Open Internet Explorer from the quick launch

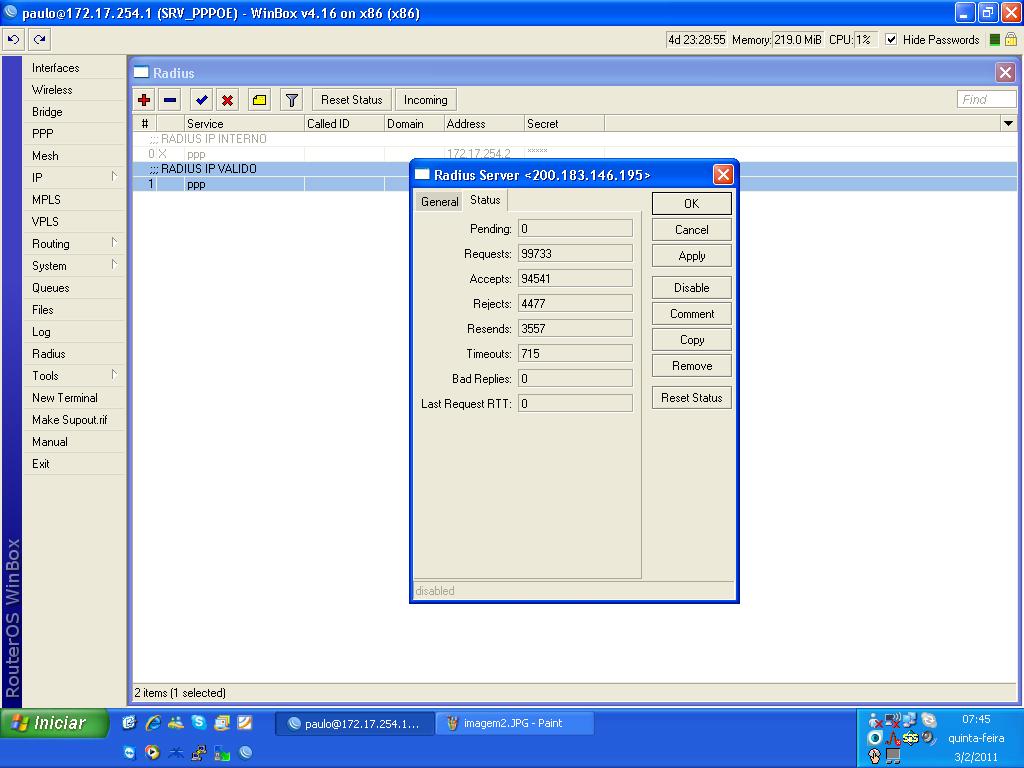pos(153,722)
